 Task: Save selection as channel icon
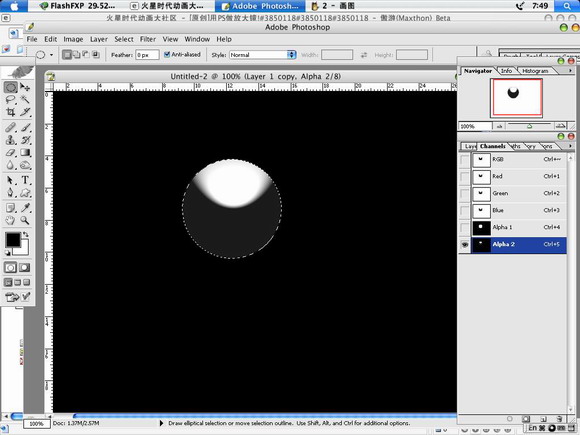point(526,419)
